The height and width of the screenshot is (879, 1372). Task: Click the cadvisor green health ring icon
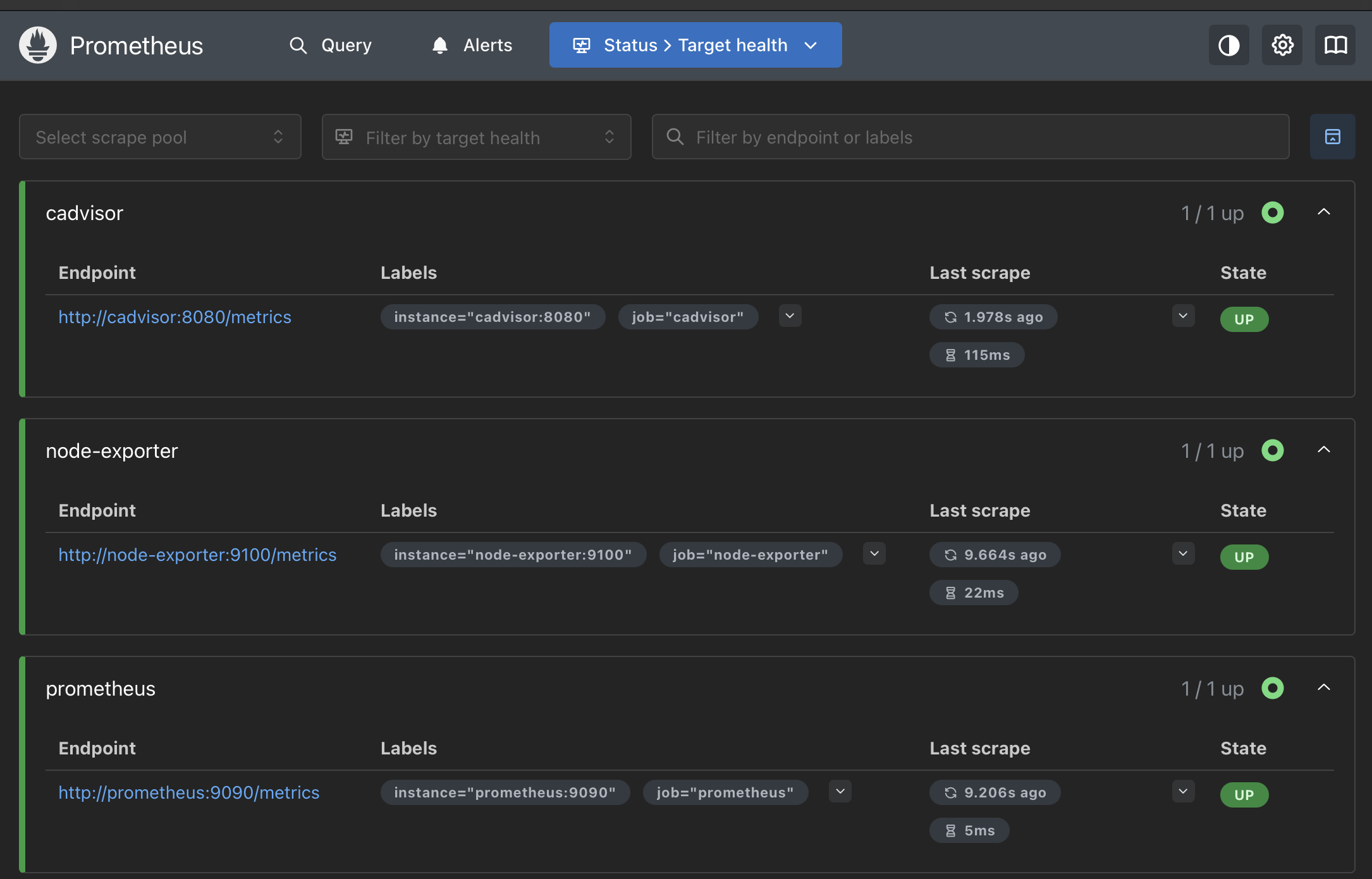coord(1272,212)
